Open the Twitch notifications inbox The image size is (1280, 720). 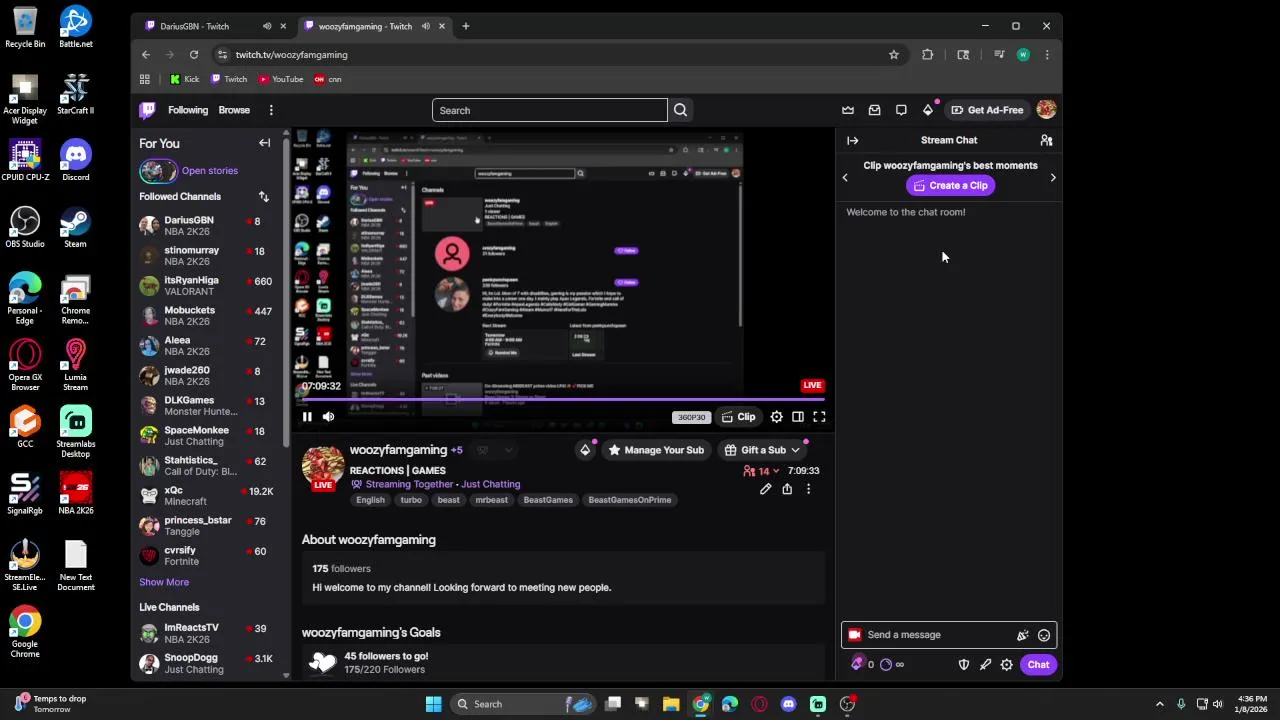(874, 110)
